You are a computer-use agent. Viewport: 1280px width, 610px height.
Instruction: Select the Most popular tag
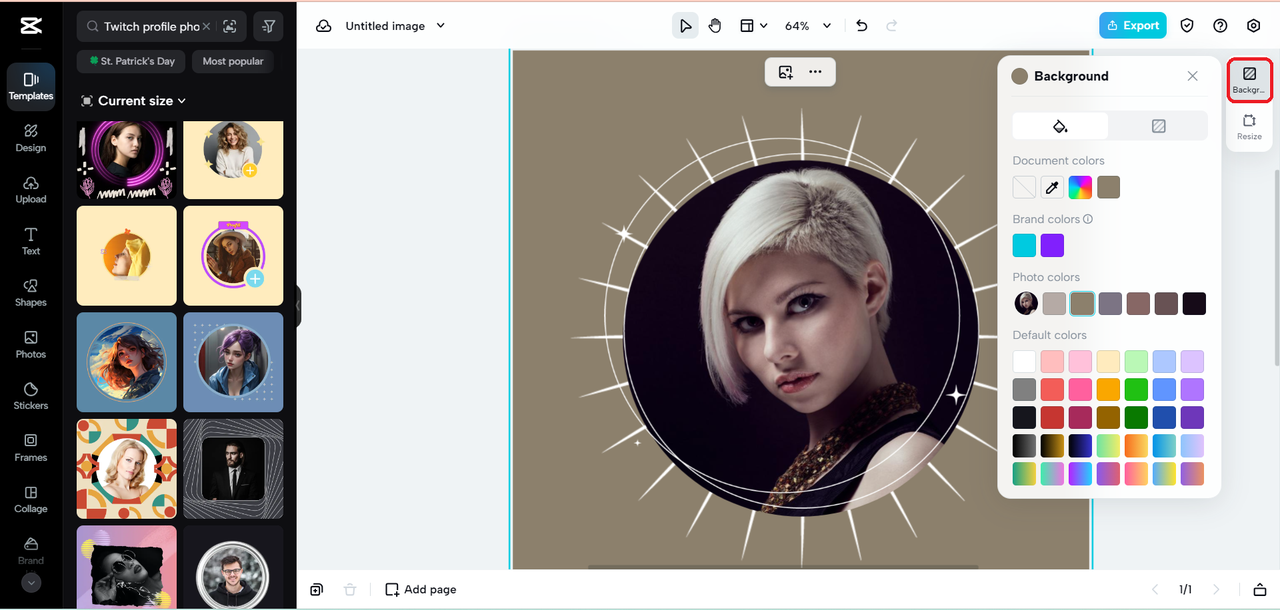233,61
